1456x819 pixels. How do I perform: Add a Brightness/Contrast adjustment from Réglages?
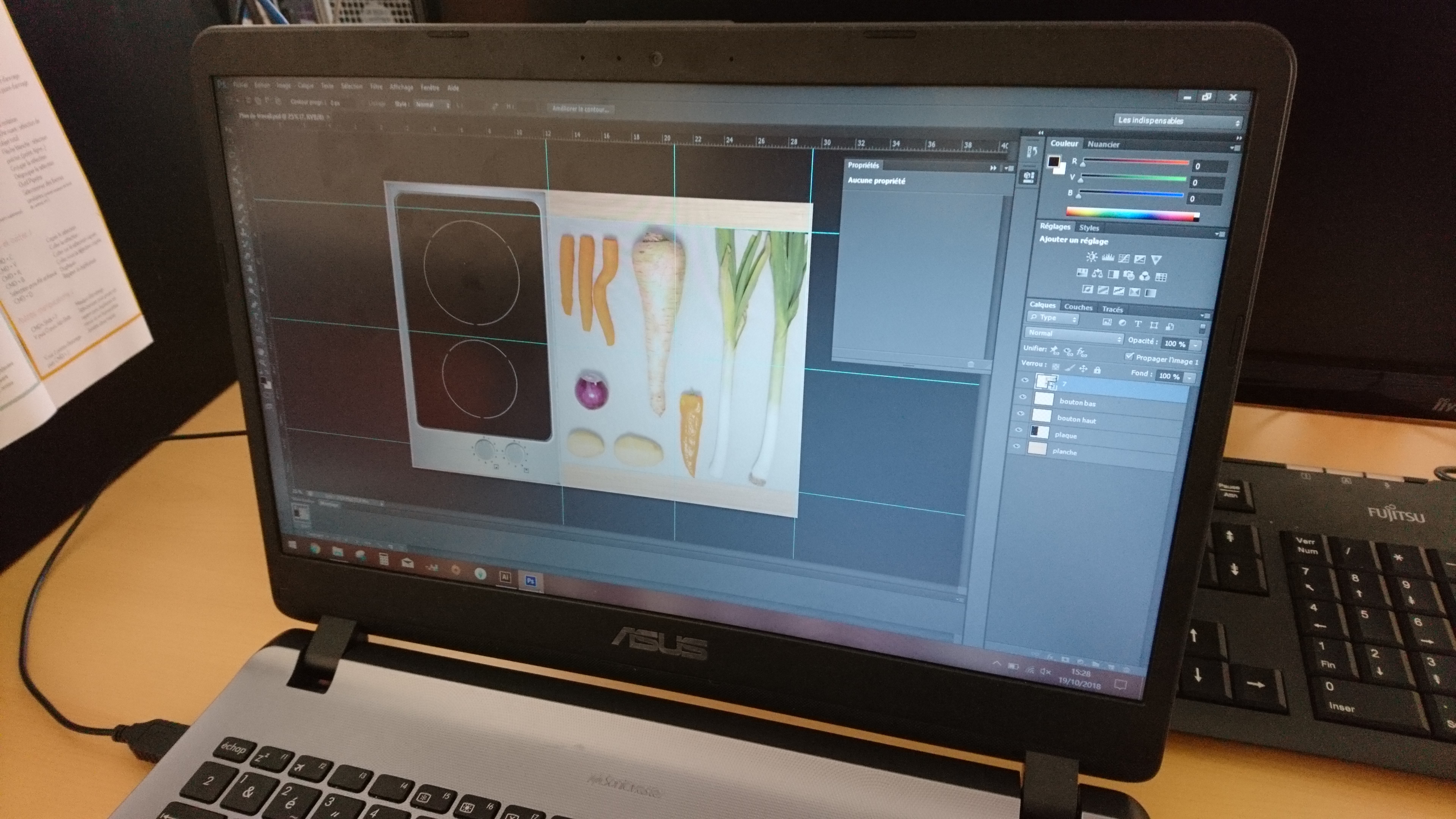[x=1092, y=257]
